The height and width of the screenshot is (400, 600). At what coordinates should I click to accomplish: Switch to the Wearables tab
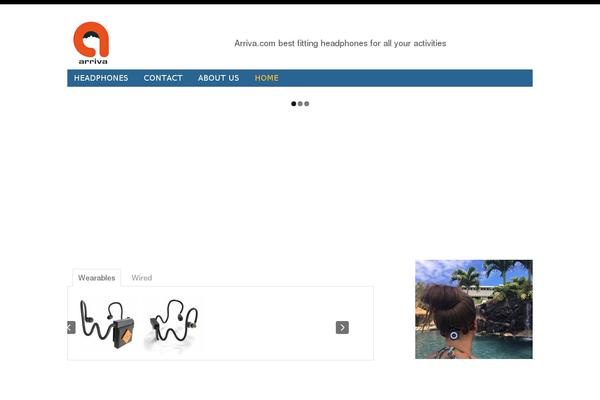(x=96, y=278)
